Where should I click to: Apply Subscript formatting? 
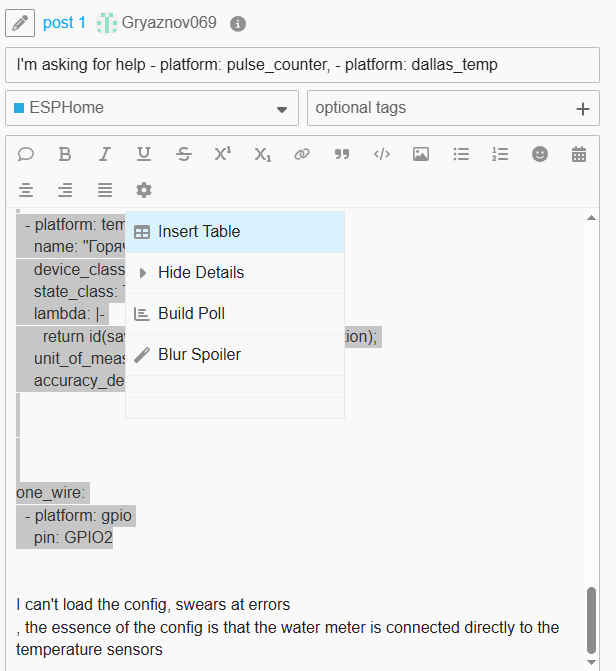point(262,154)
